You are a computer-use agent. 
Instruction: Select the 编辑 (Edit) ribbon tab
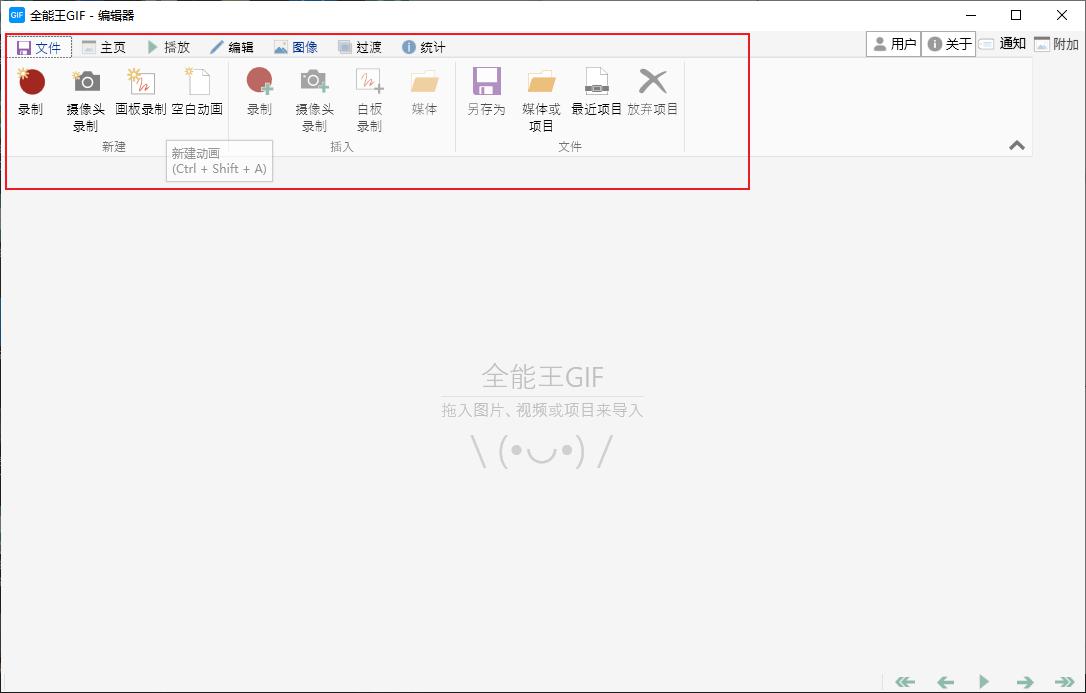click(232, 47)
